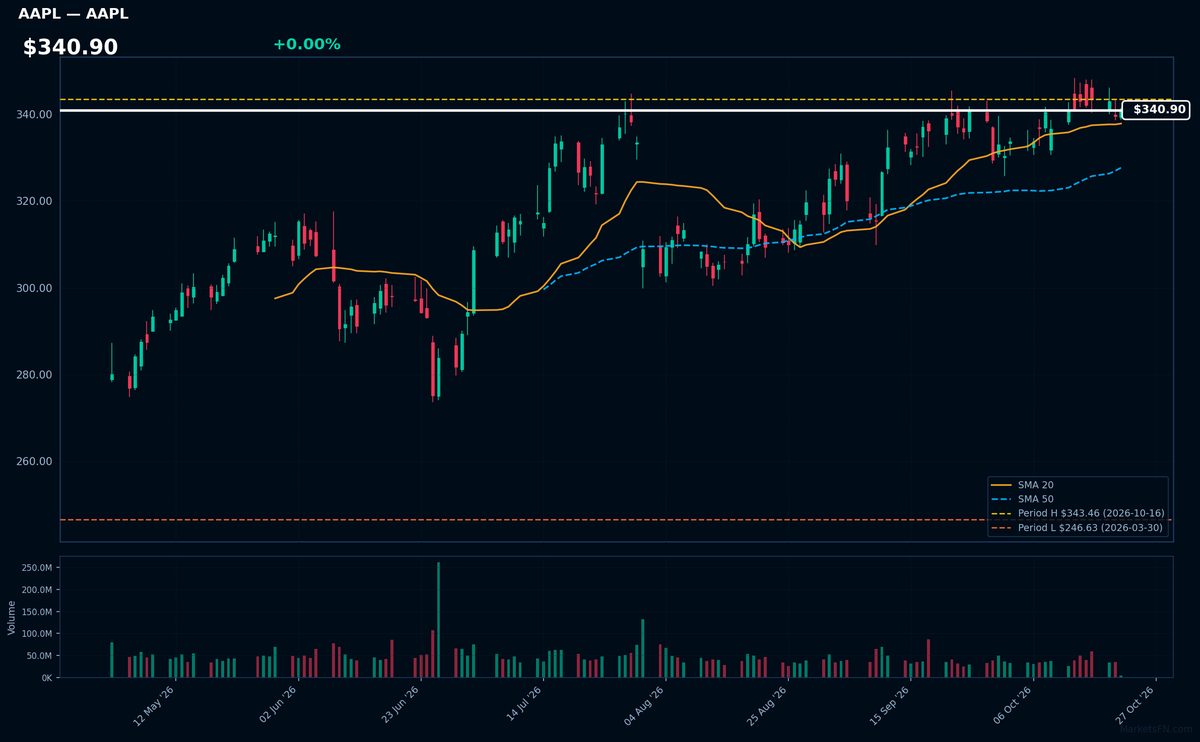1200x742 pixels.
Task: Click the 06 Oct '26 date label
Action: (1012, 703)
